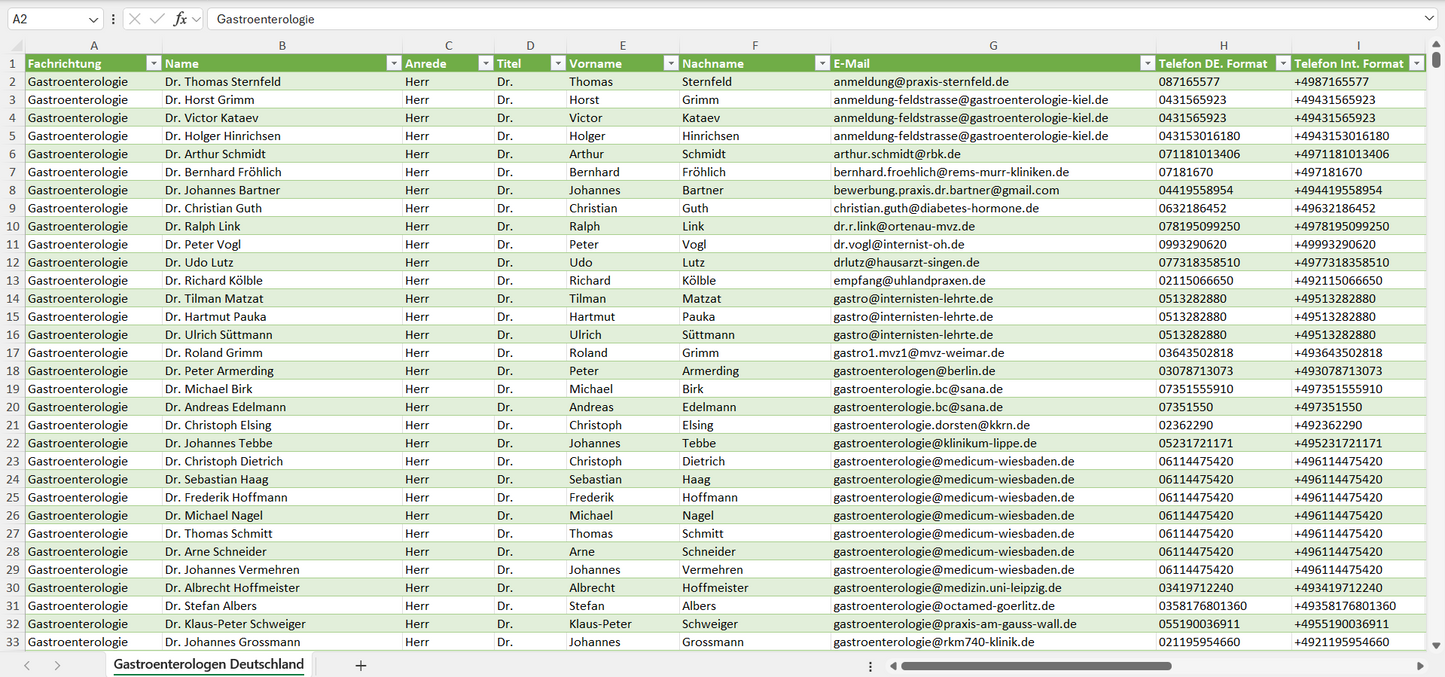Expand the Name Box dropdown arrow
The height and width of the screenshot is (677, 1445).
(x=94, y=19)
